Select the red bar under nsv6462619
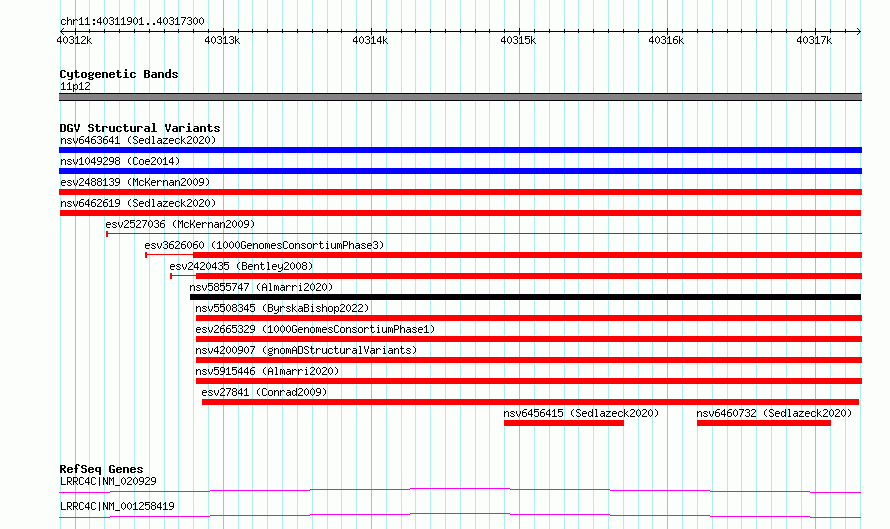 [x=460, y=213]
